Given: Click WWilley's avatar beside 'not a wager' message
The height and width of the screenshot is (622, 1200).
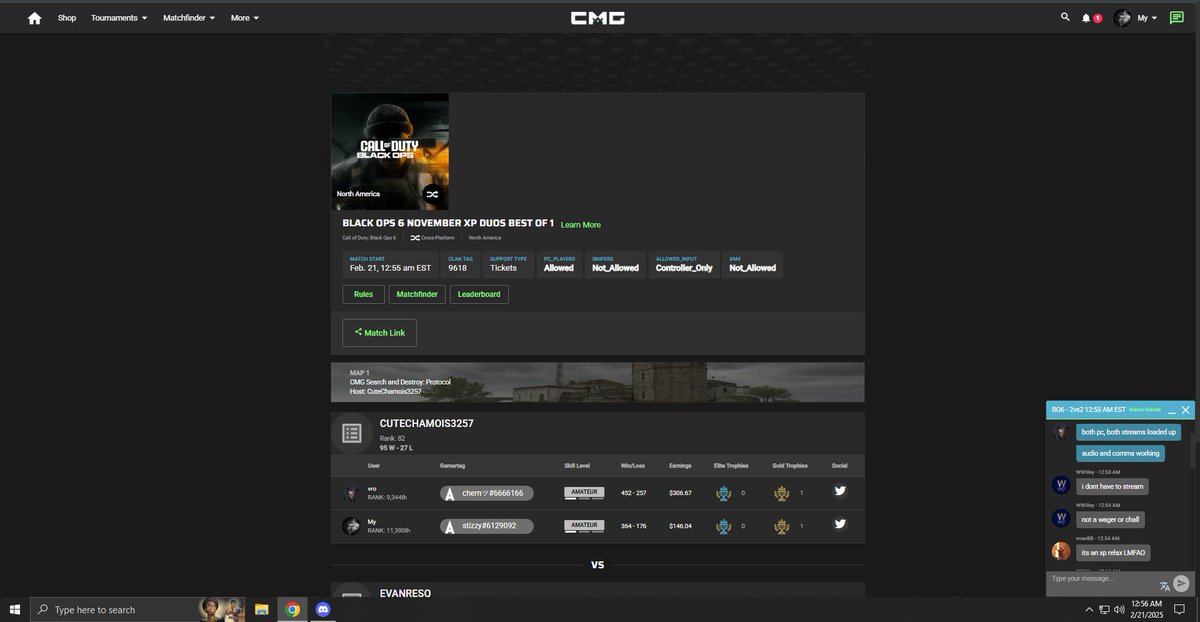Looking at the screenshot, I should tap(1061, 518).
